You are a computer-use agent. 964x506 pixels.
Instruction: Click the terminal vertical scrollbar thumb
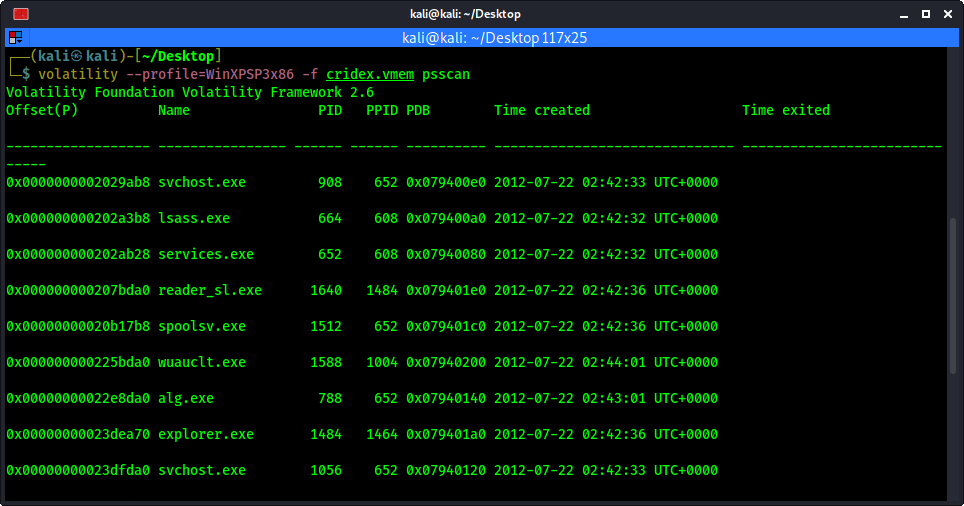point(953,295)
